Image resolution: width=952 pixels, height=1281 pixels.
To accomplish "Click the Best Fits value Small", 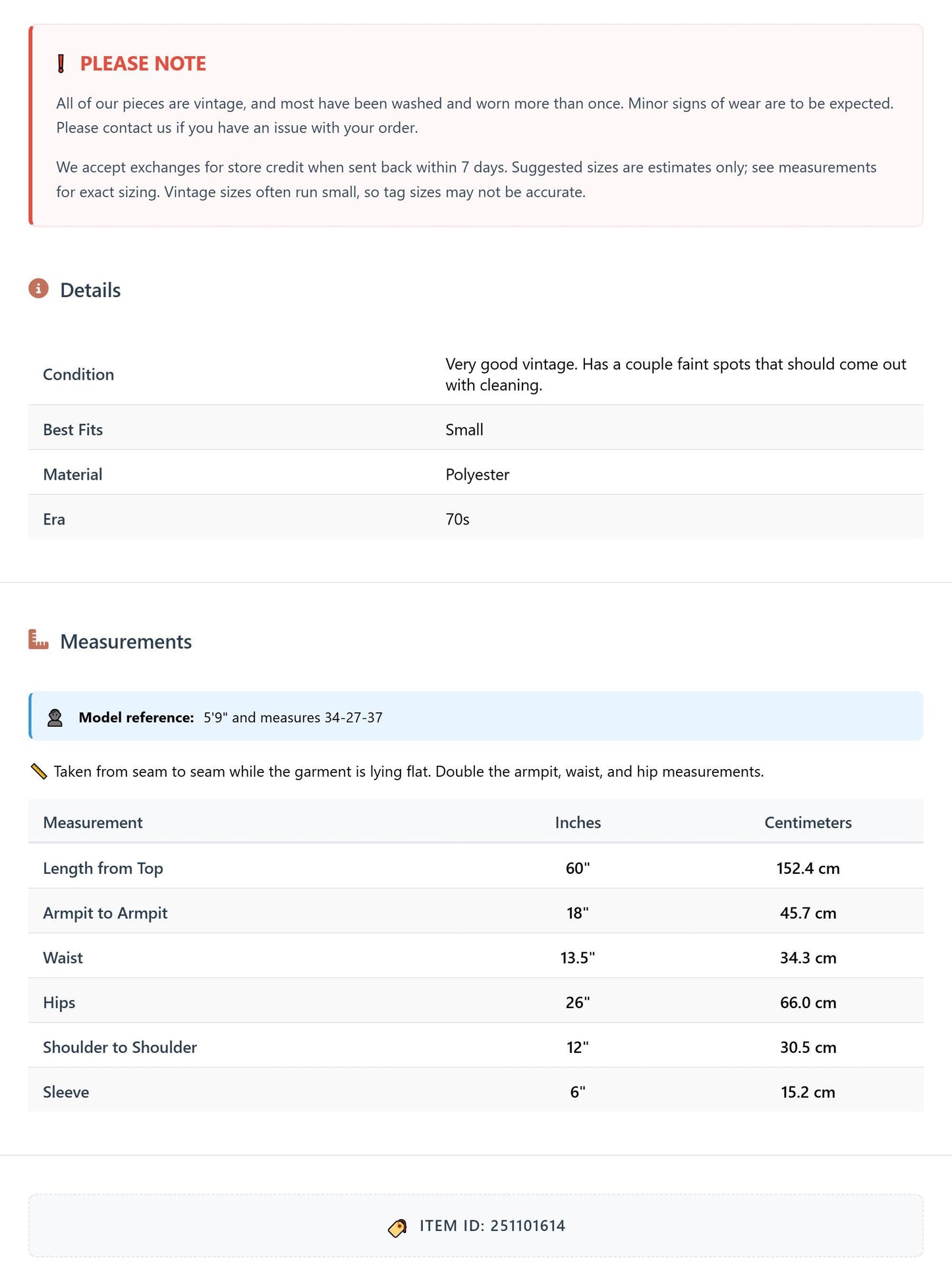I will coord(464,430).
